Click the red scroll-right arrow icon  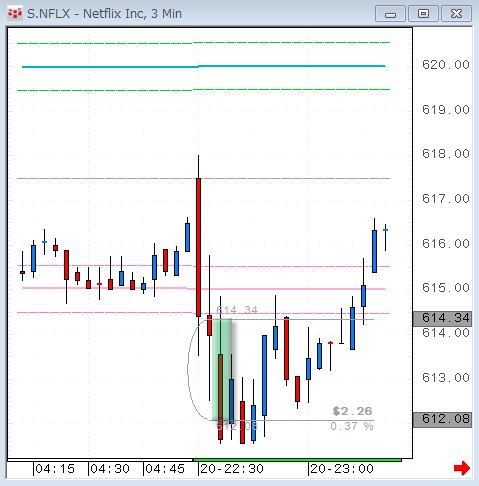[462, 468]
